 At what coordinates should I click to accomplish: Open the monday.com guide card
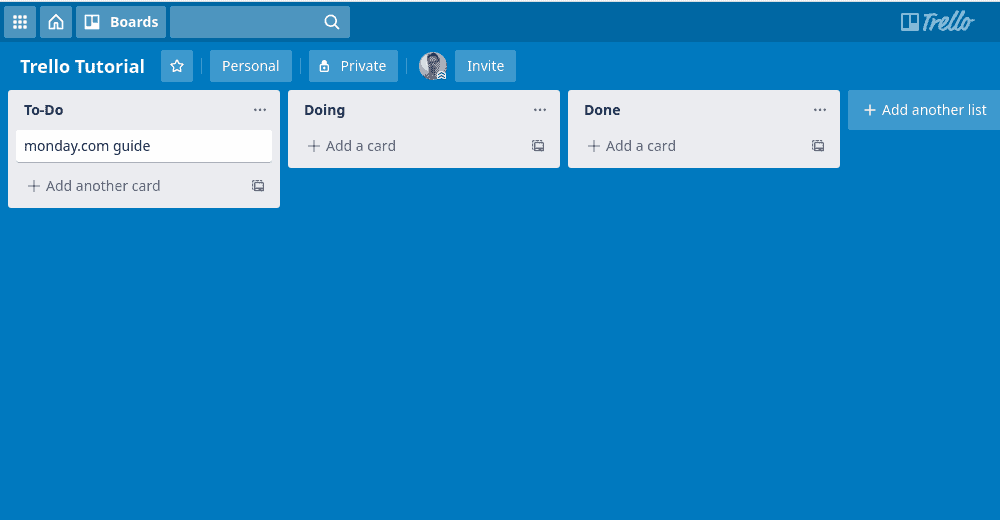tap(144, 146)
